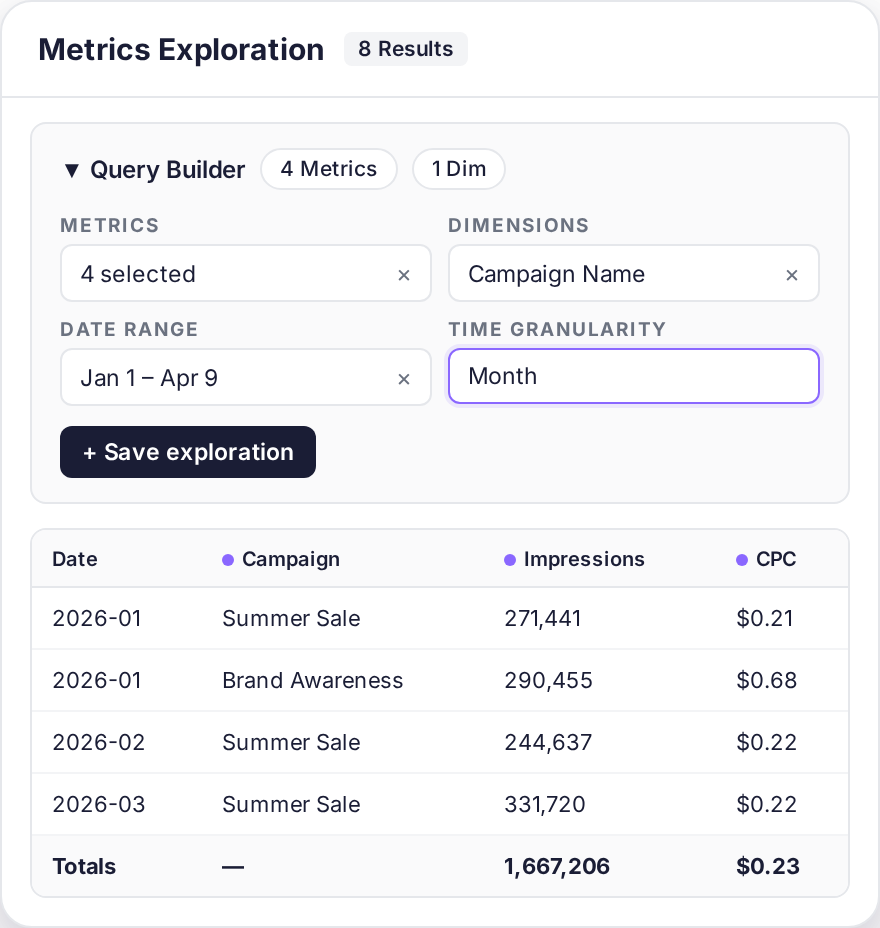
Task: Click the purple dot beside Impressions
Action: [x=510, y=560]
